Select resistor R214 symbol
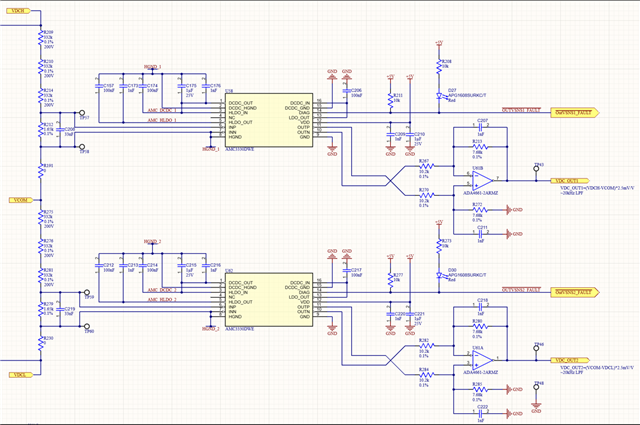The image size is (640, 425). click(x=40, y=96)
